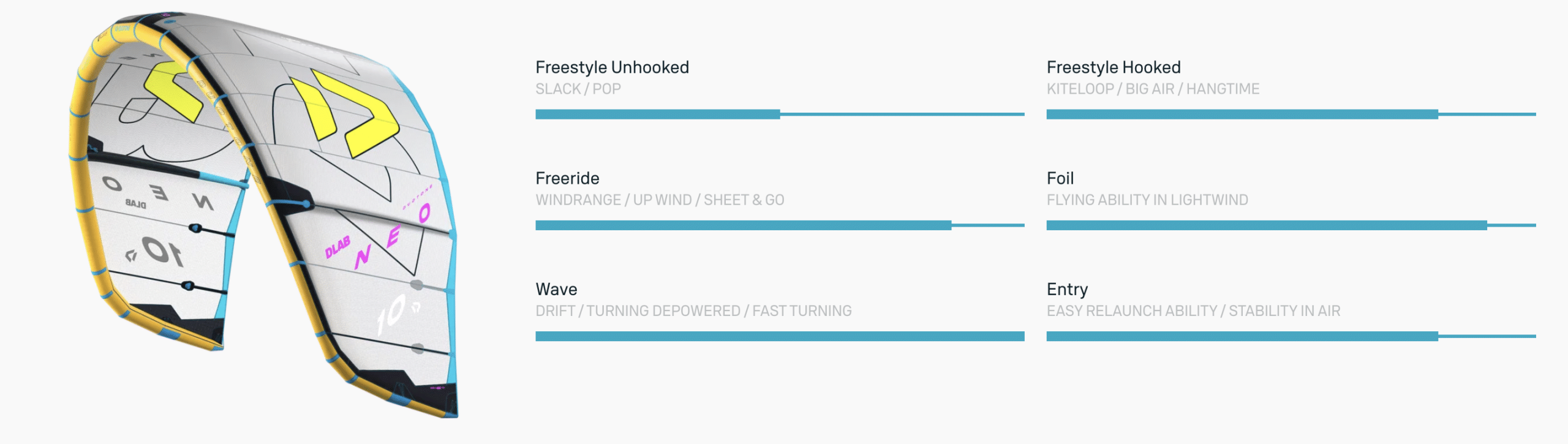Select the Freeride category title

(x=567, y=178)
